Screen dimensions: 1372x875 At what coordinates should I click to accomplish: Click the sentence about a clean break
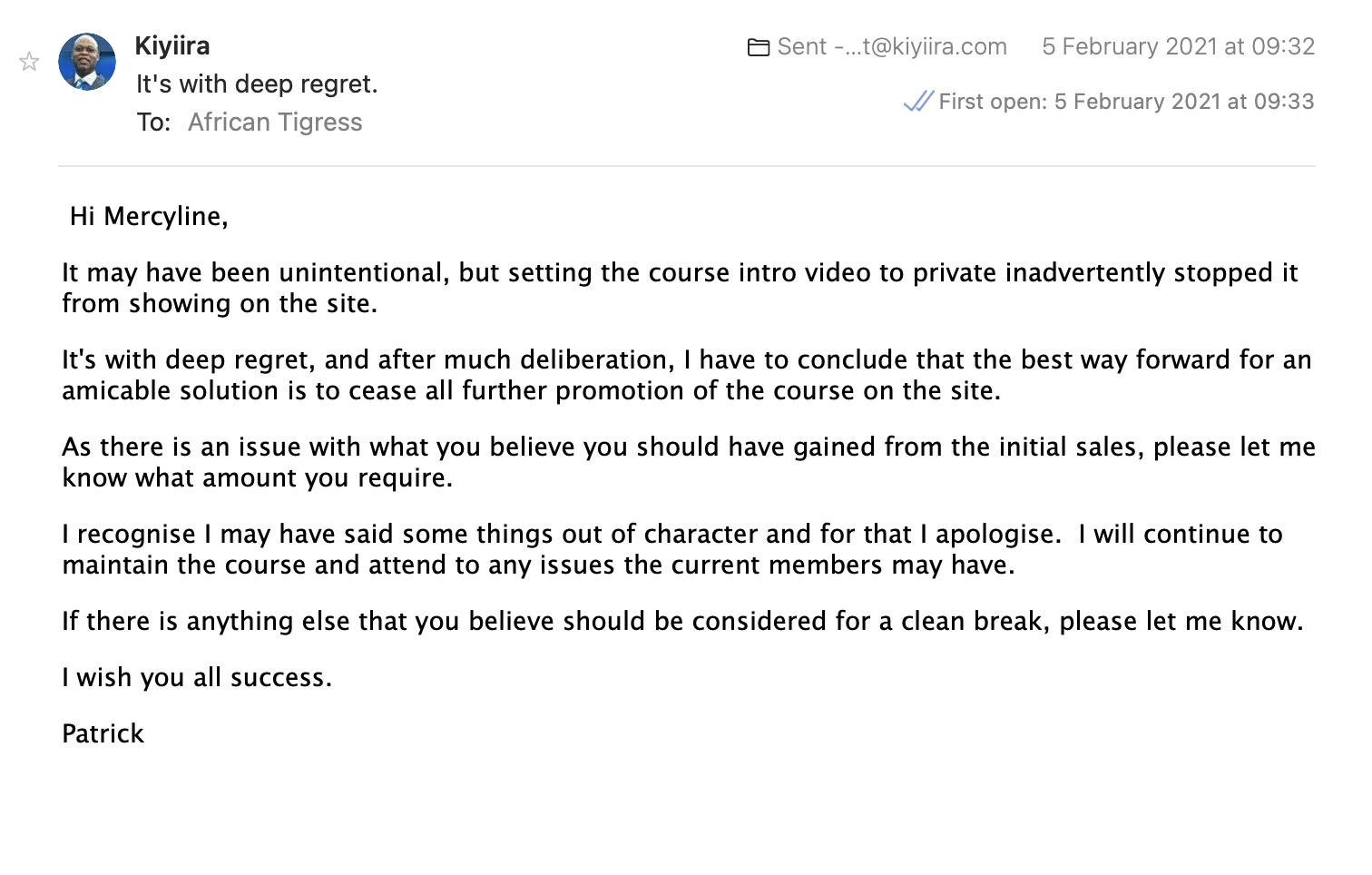coord(682,621)
